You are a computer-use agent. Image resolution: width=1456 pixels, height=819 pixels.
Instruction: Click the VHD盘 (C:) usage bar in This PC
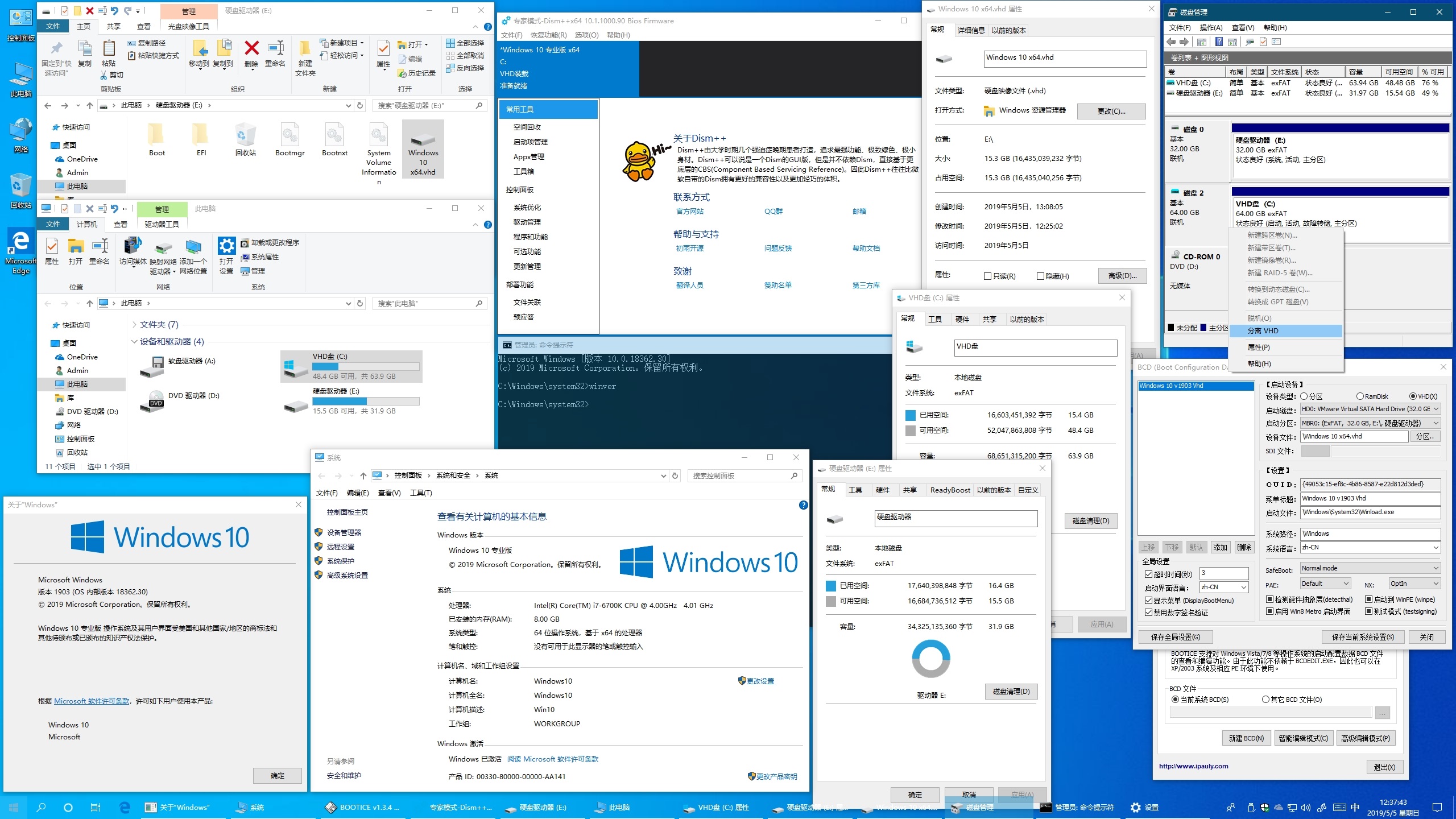pos(366,367)
